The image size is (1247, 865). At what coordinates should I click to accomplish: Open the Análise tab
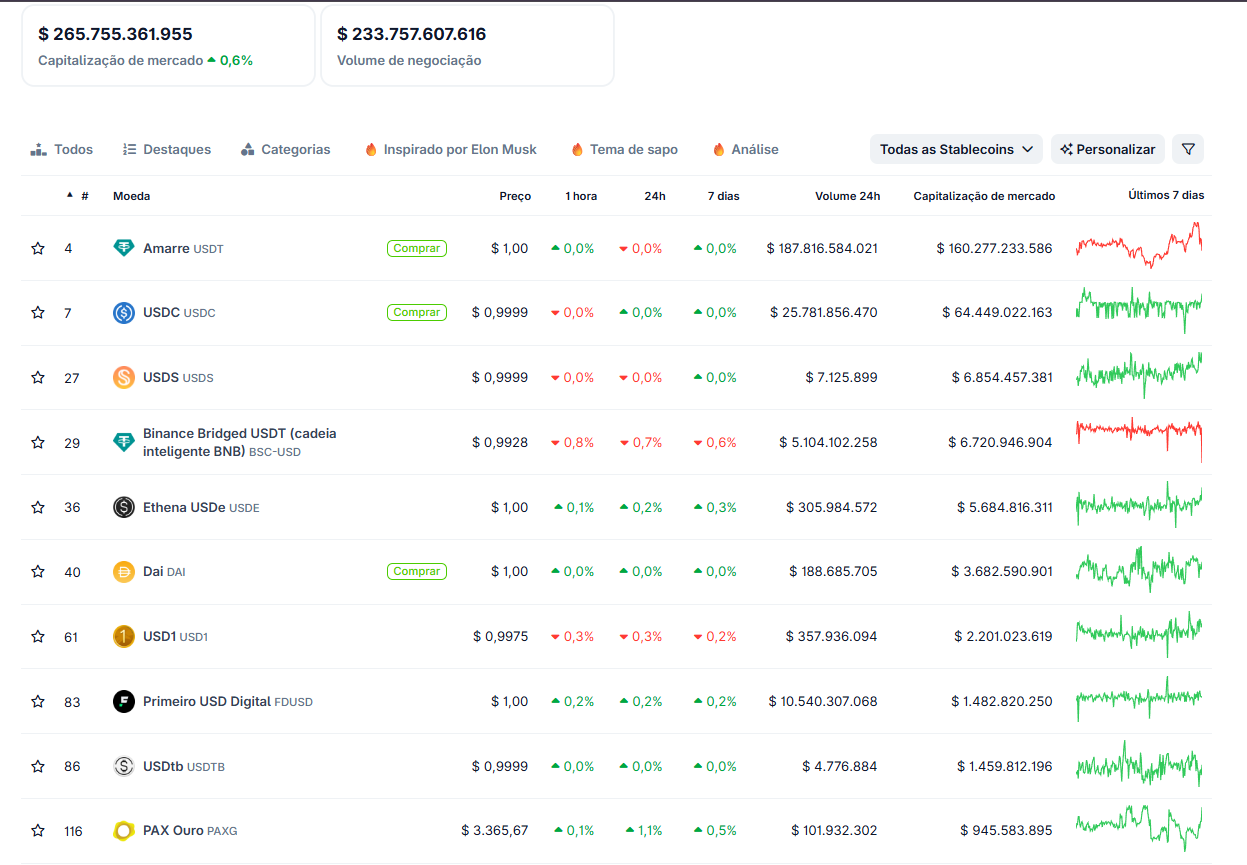[x=745, y=149]
